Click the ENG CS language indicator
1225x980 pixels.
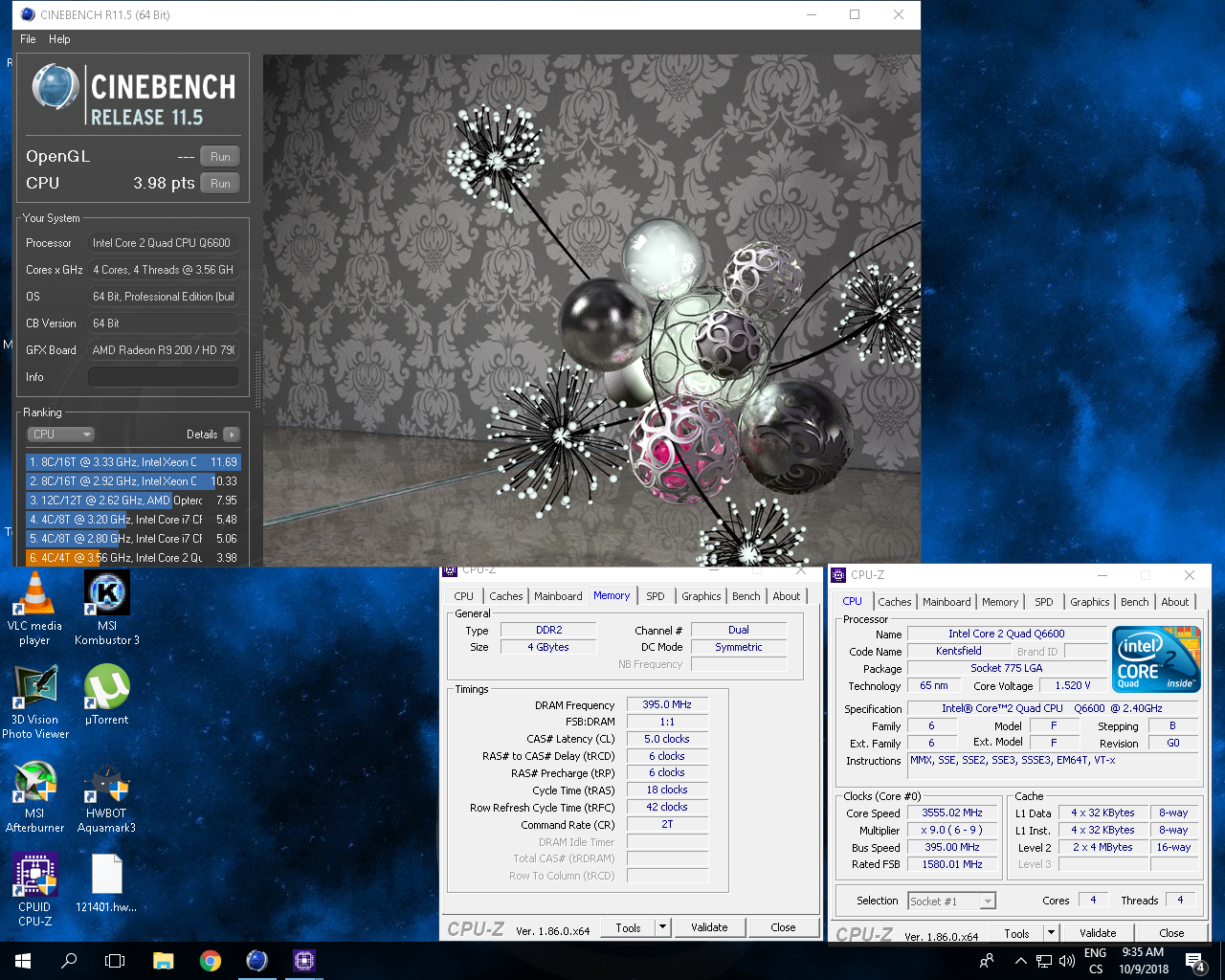[1096, 961]
